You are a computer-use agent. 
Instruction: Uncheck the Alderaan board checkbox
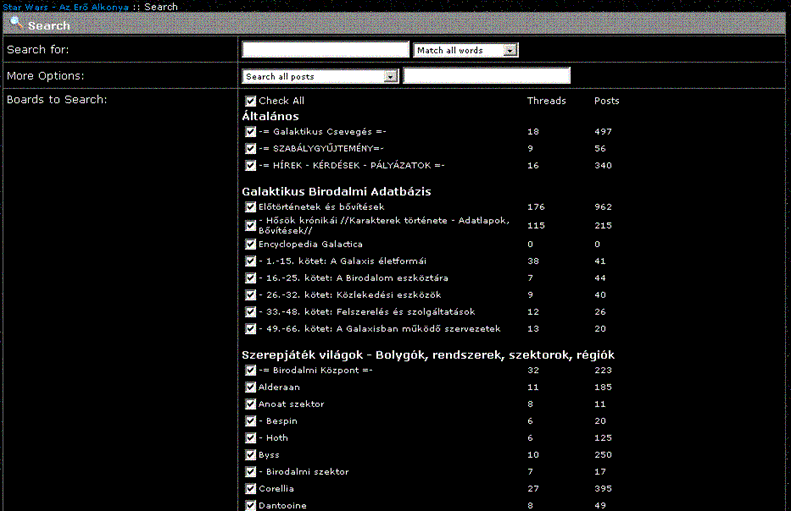pyautogui.click(x=251, y=386)
